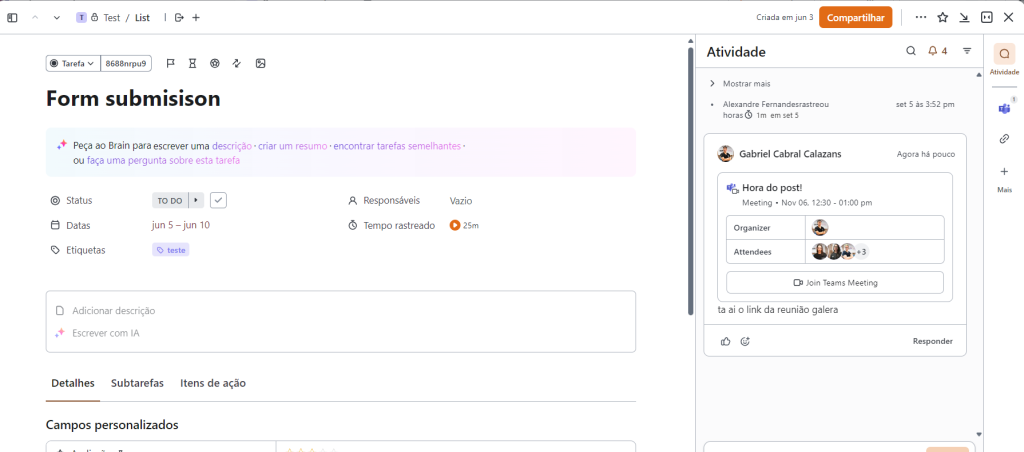
Task: Switch to the Itens de ação tab
Action: pyautogui.click(x=213, y=383)
